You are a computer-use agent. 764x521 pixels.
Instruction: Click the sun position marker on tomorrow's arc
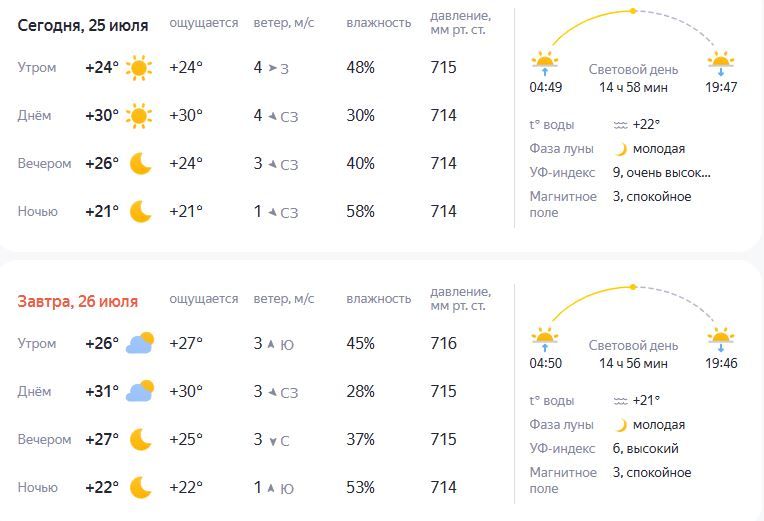pyautogui.click(x=632, y=287)
